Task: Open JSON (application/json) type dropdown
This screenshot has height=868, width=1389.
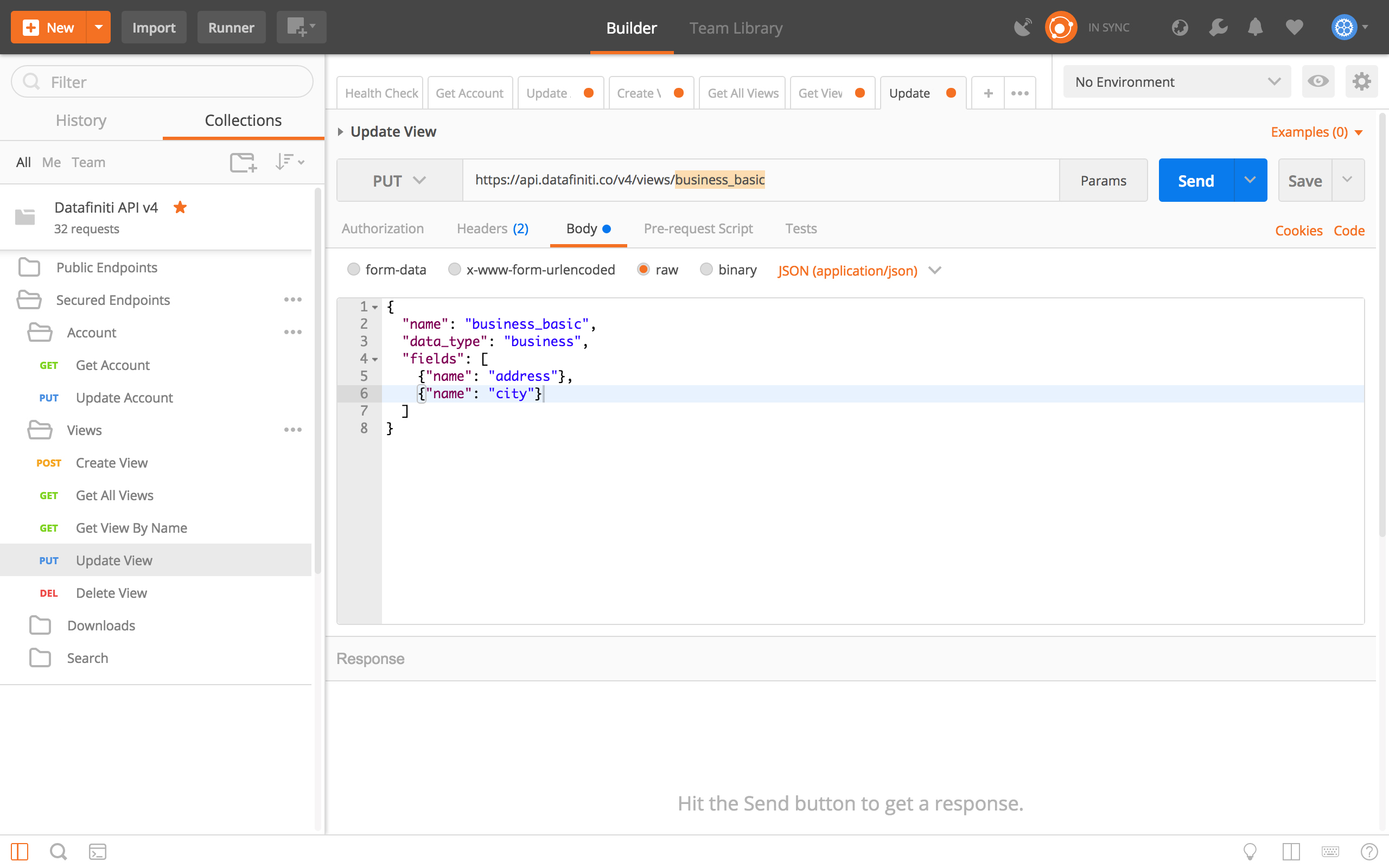Action: click(x=859, y=270)
